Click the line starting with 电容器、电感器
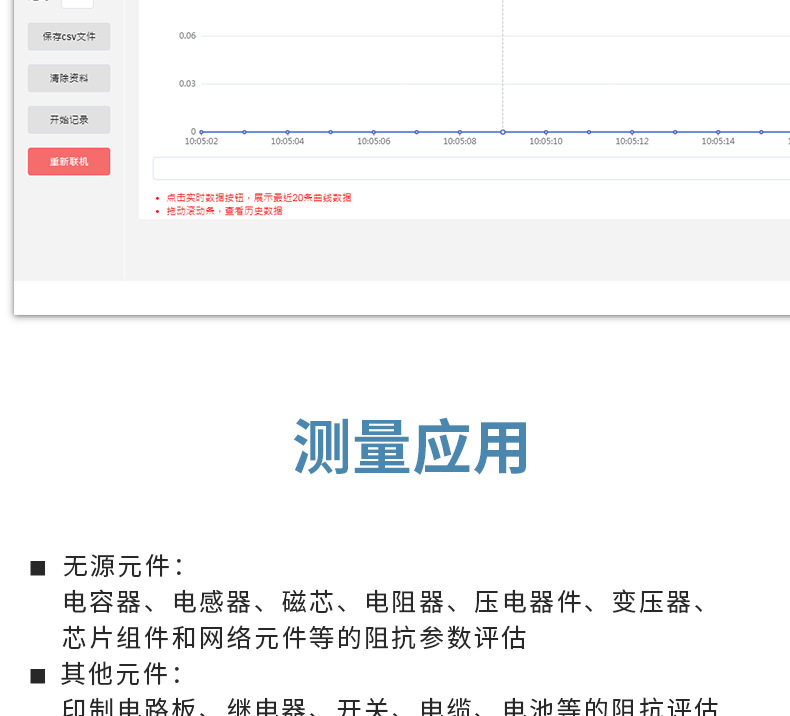Image resolution: width=790 pixels, height=716 pixels. point(385,602)
